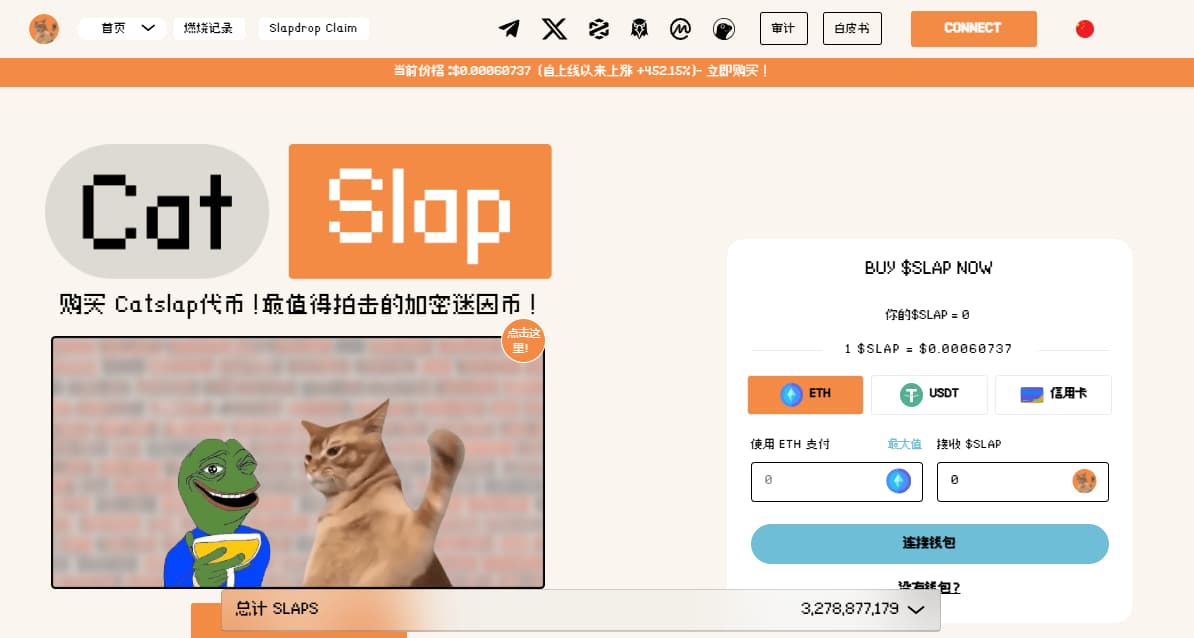Click the BUY $SLAP NOW heading

pos(928,268)
